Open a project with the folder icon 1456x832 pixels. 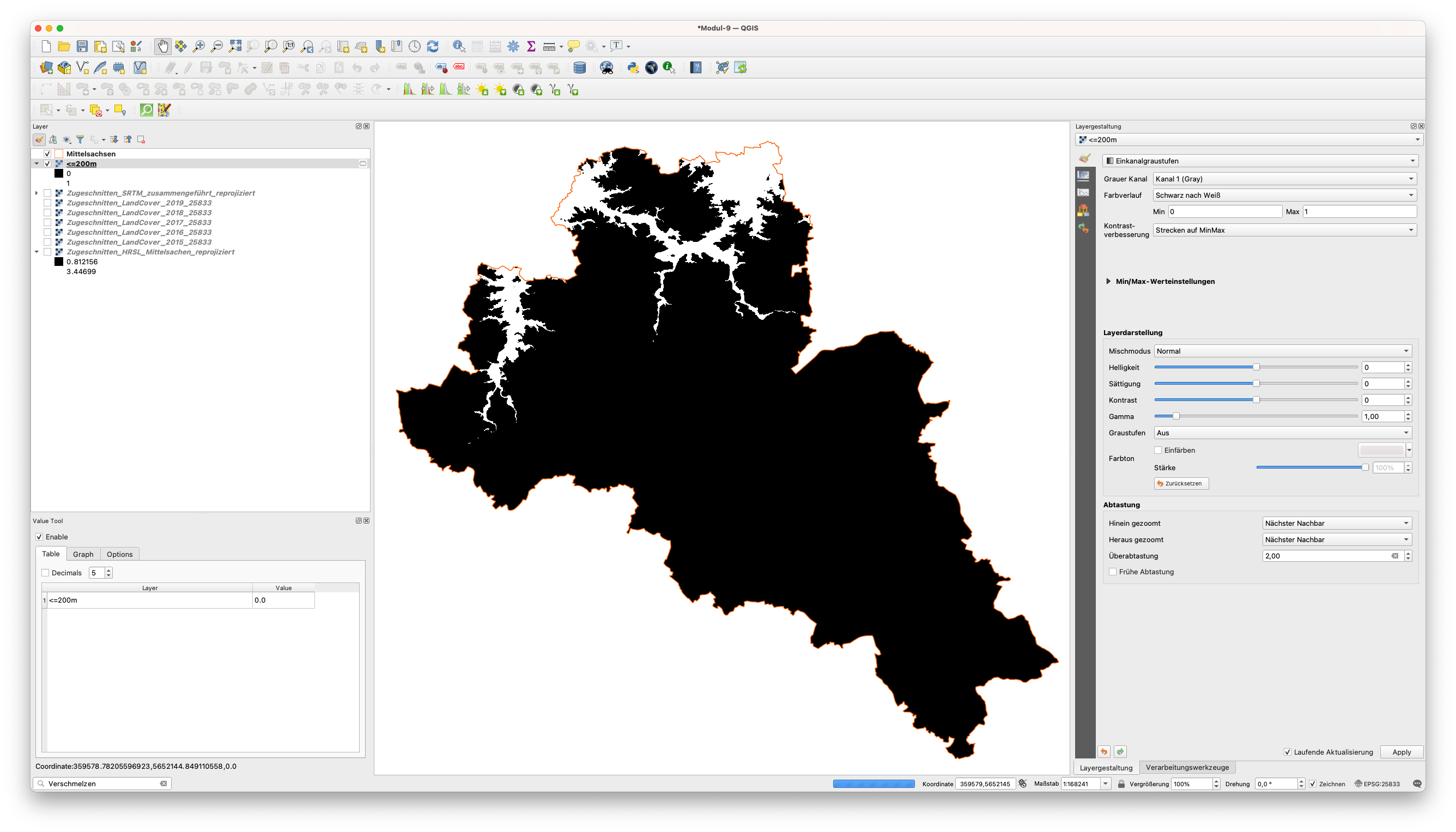[x=64, y=46]
